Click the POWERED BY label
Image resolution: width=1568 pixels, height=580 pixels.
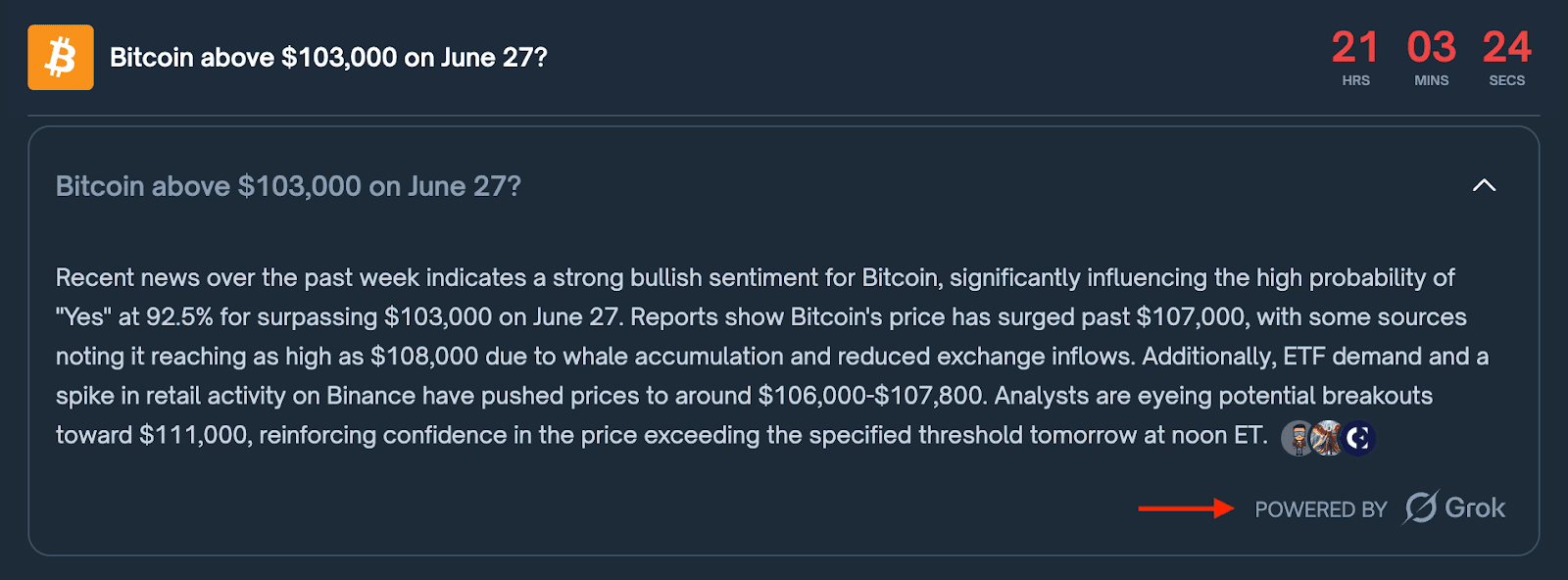1321,509
